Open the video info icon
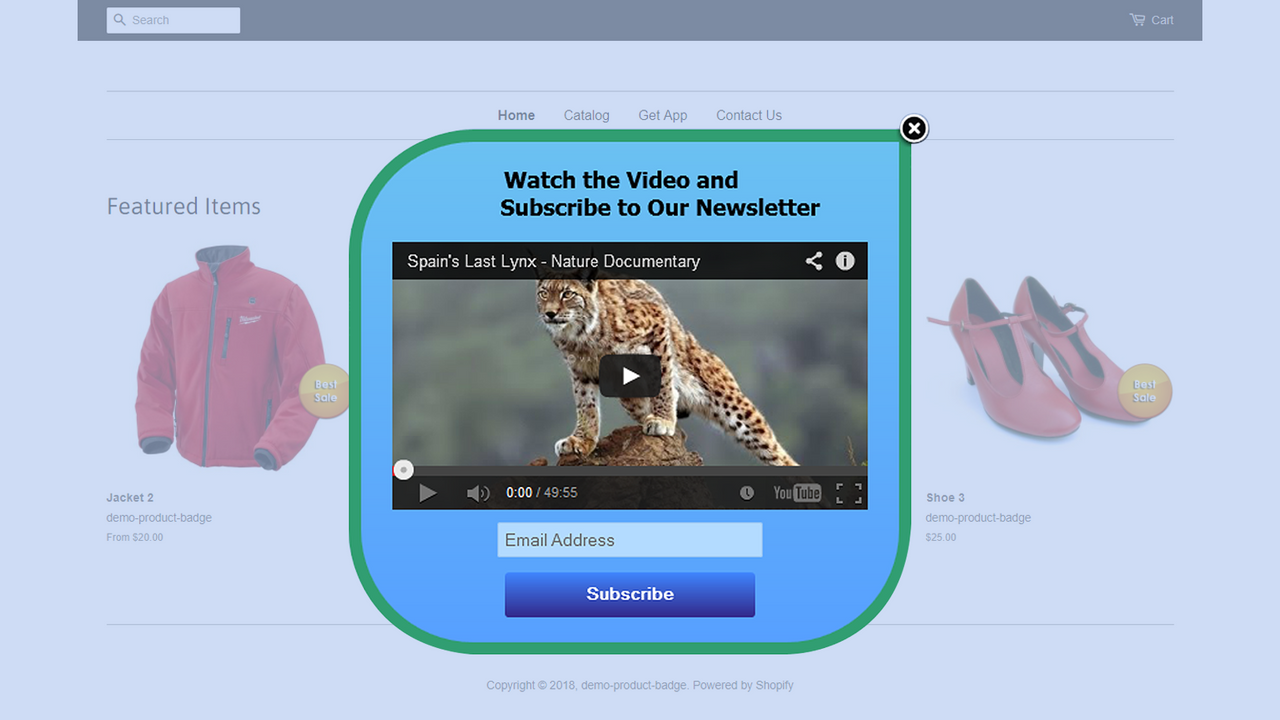The height and width of the screenshot is (720, 1280). 845,261
